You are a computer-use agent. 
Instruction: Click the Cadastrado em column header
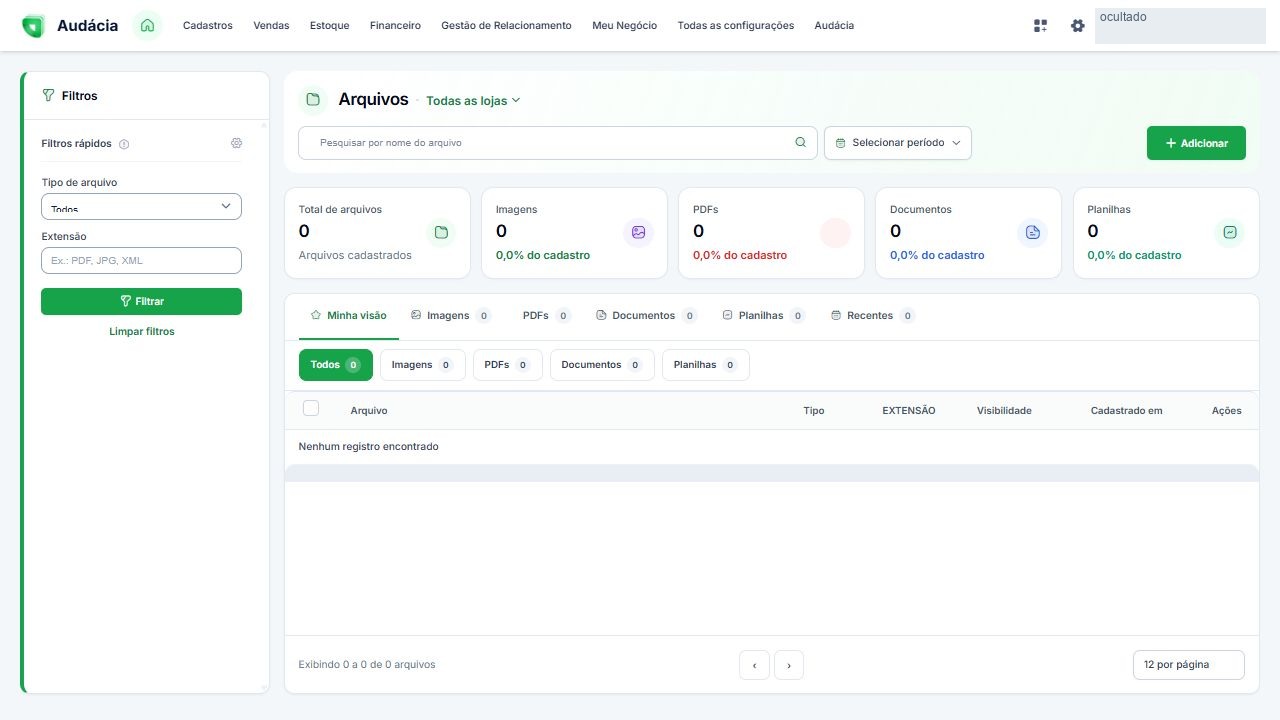coord(1126,411)
